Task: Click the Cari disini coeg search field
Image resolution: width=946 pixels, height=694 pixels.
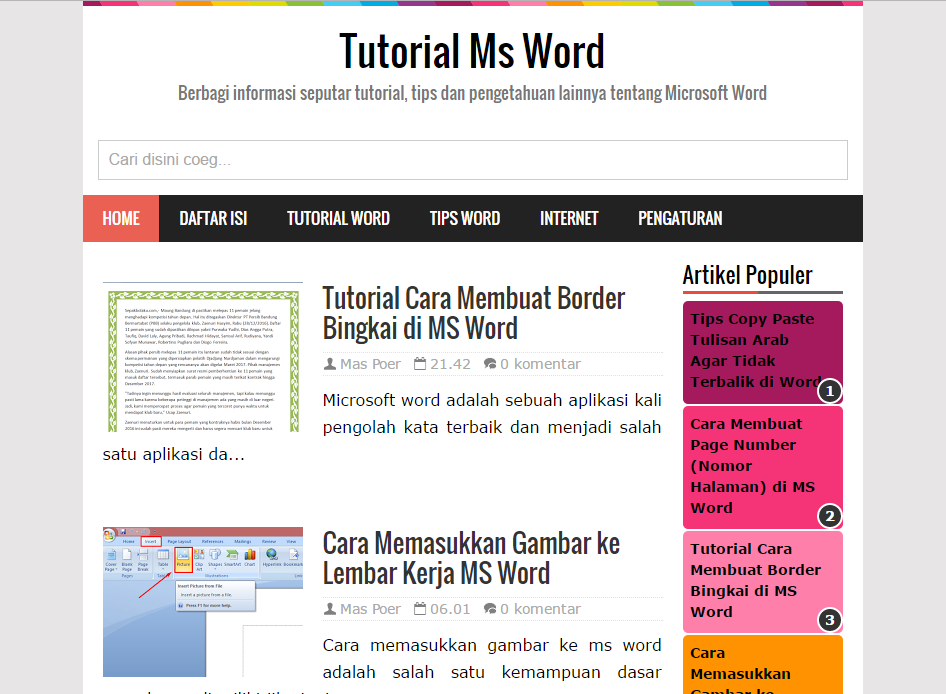Action: coord(473,160)
